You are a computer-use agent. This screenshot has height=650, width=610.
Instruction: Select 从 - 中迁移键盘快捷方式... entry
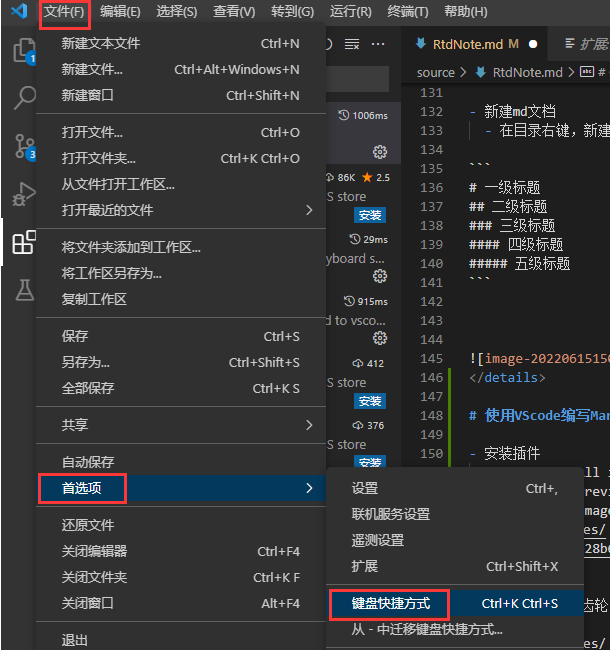(455, 629)
